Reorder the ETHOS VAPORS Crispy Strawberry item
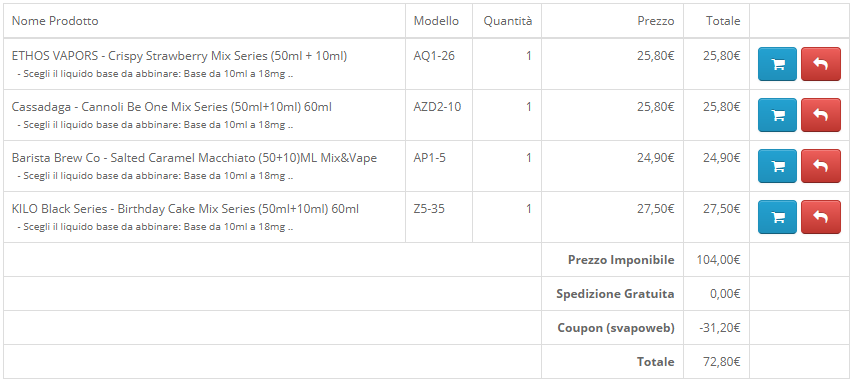 point(777,64)
